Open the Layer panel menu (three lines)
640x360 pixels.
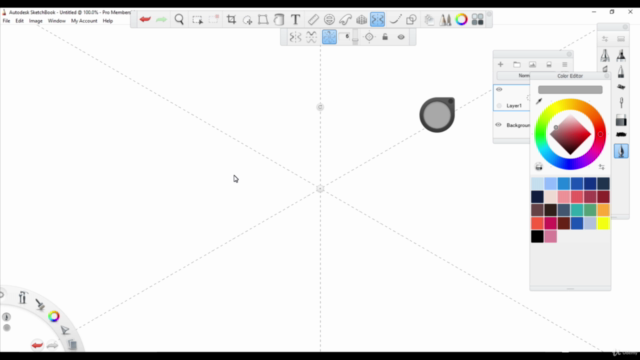point(565,64)
